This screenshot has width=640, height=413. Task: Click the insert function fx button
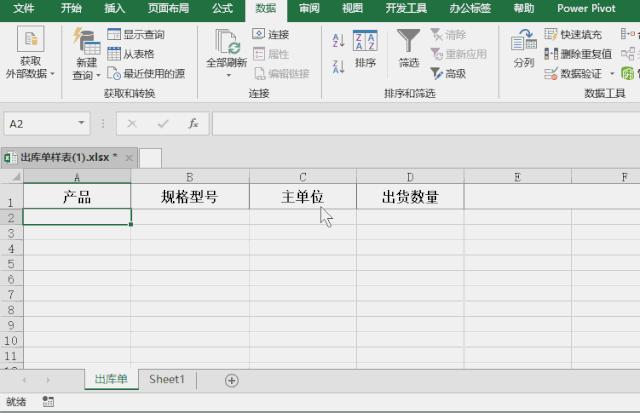(193, 124)
